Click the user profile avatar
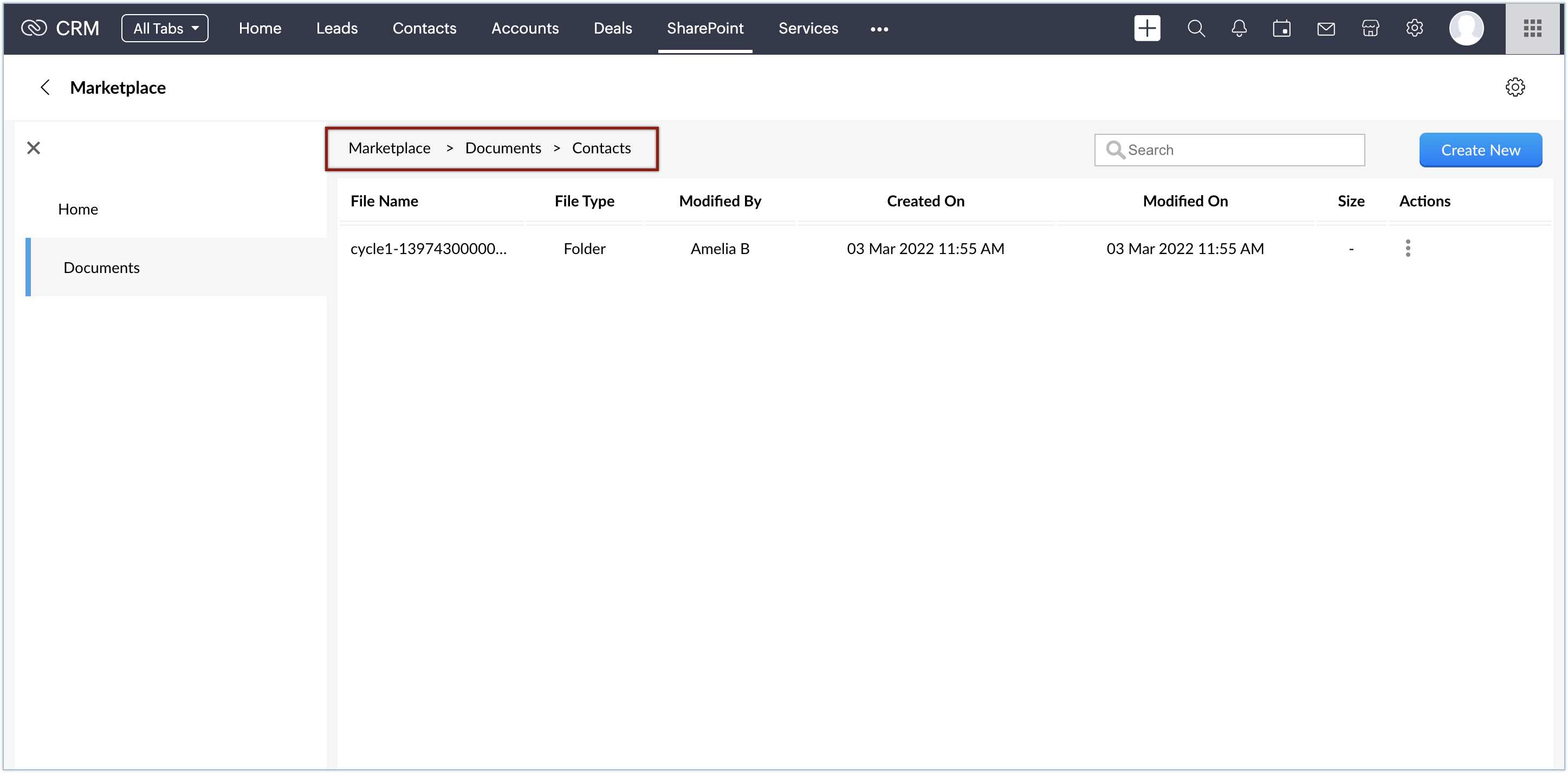 [1466, 28]
